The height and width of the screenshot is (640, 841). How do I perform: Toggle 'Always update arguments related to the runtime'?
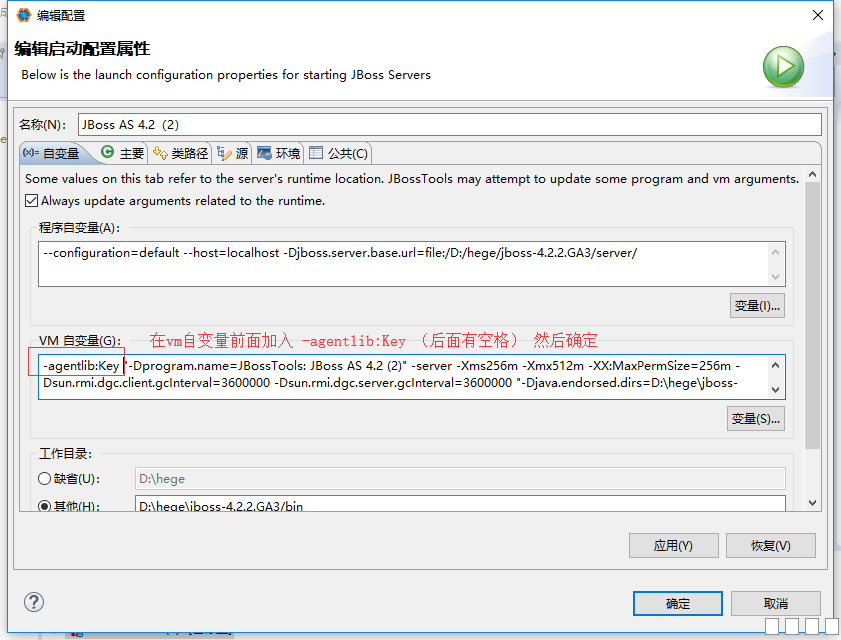(32, 200)
